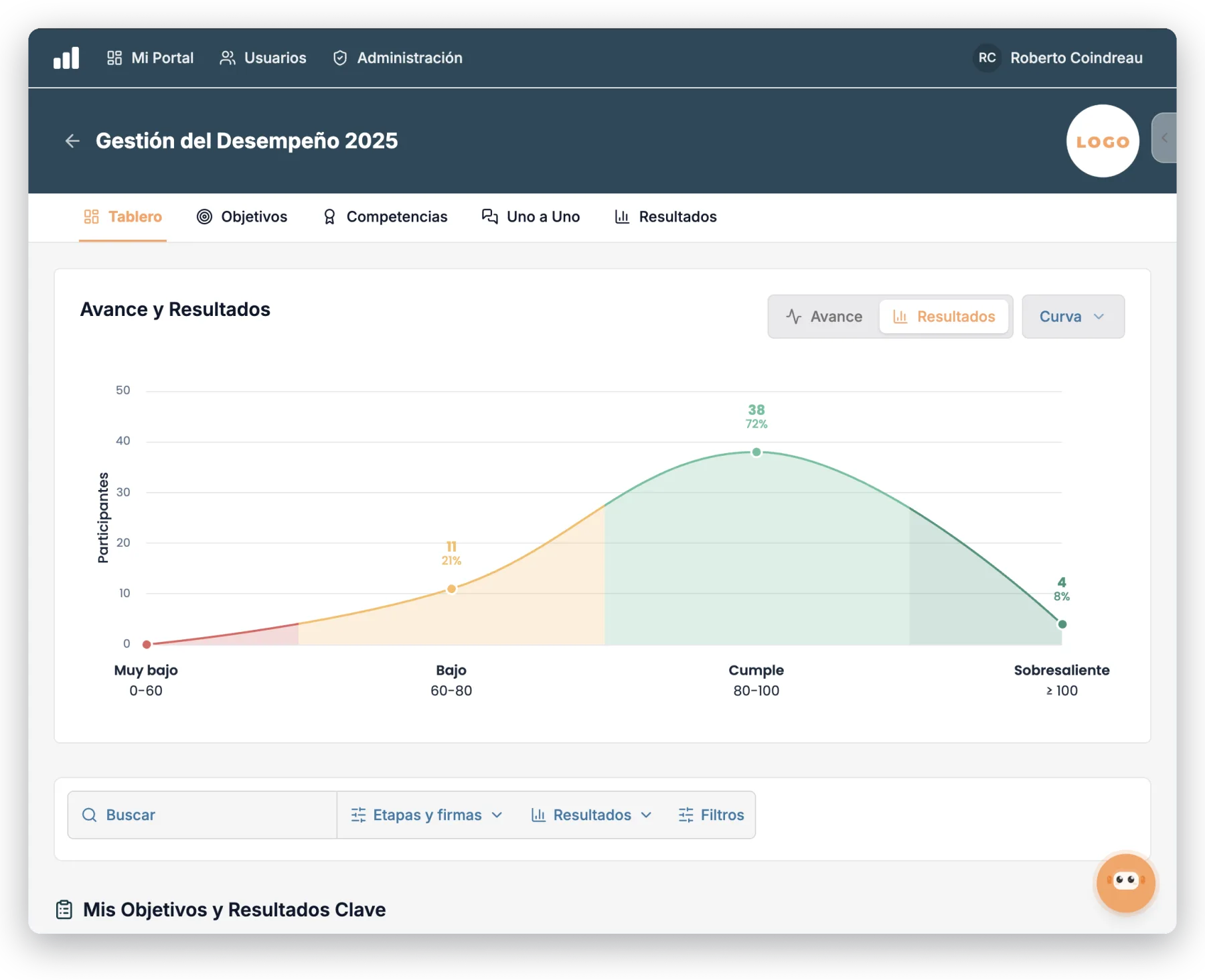Click the Mis Objetivos y Resultados Clave heading

click(x=234, y=910)
